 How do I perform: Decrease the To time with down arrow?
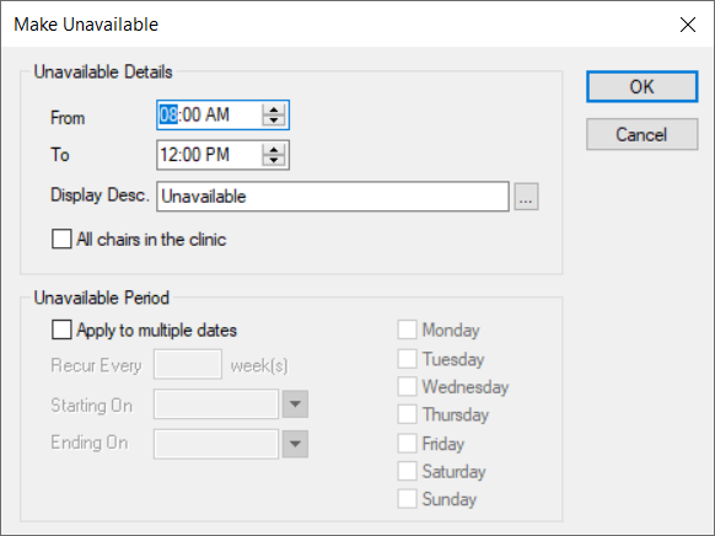(x=273, y=160)
